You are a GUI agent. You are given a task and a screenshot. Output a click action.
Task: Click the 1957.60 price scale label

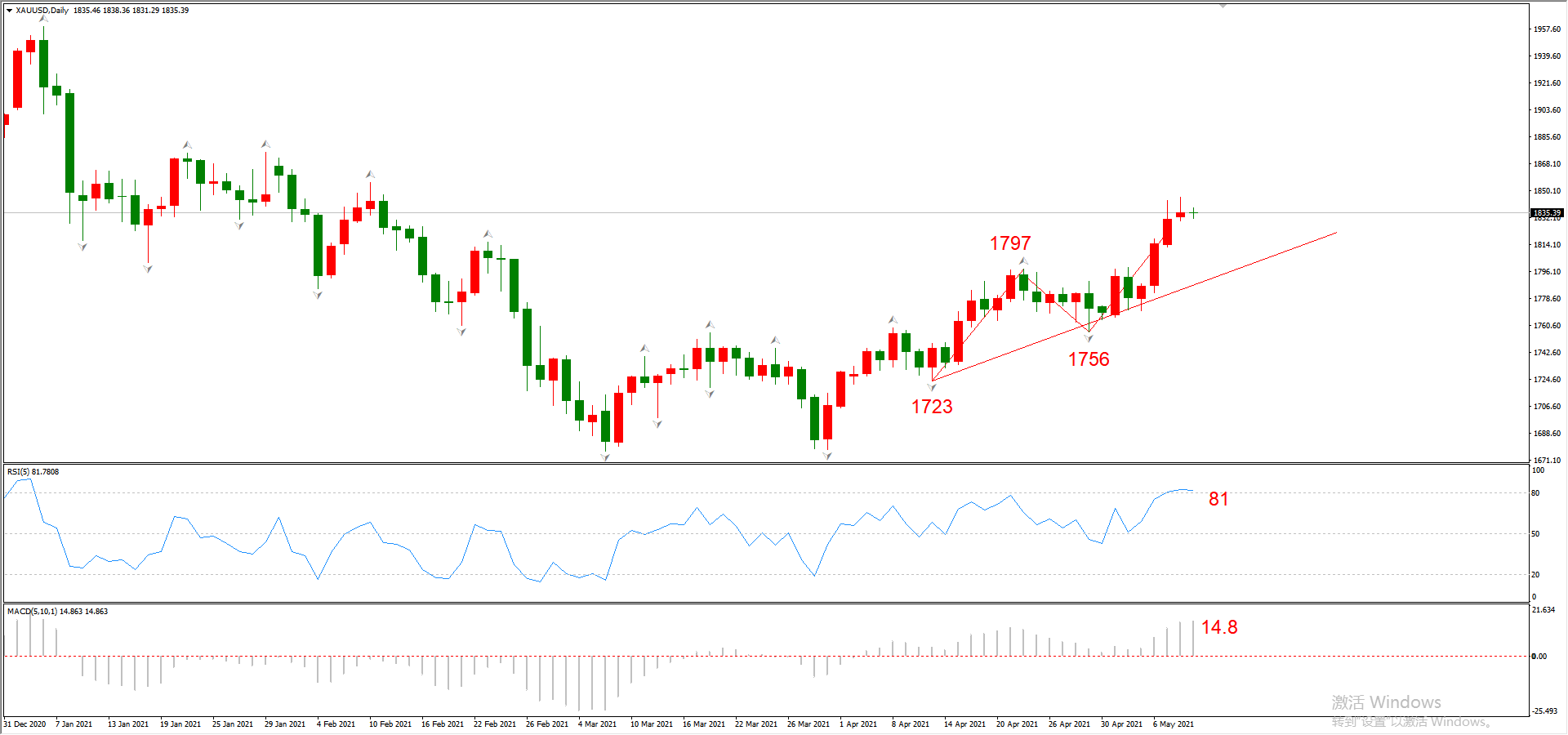1547,29
